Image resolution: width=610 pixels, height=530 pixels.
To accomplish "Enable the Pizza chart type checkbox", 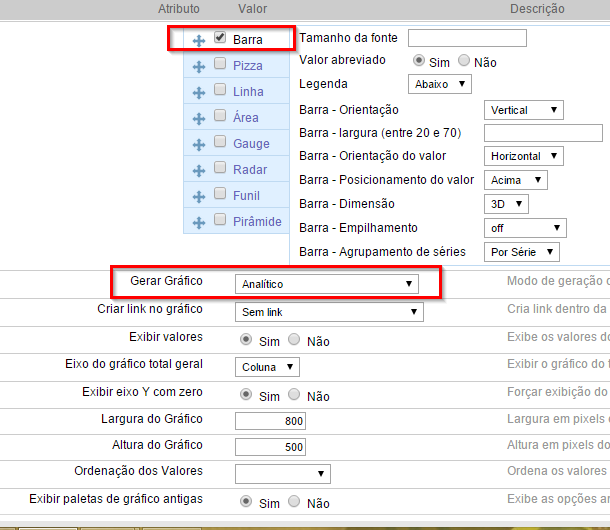I will point(220,63).
